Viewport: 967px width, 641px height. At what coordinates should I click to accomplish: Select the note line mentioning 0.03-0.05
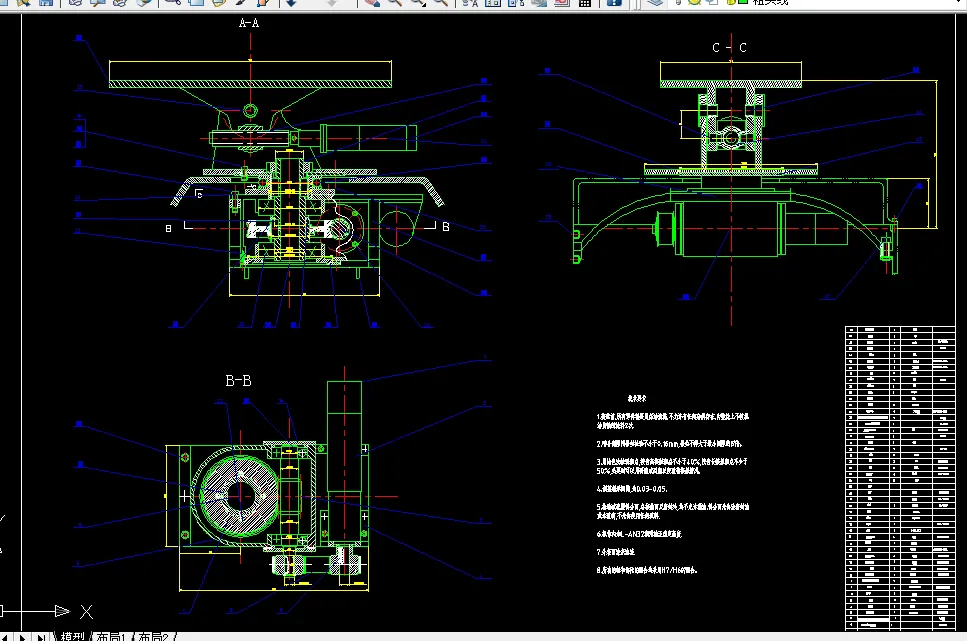(632, 489)
